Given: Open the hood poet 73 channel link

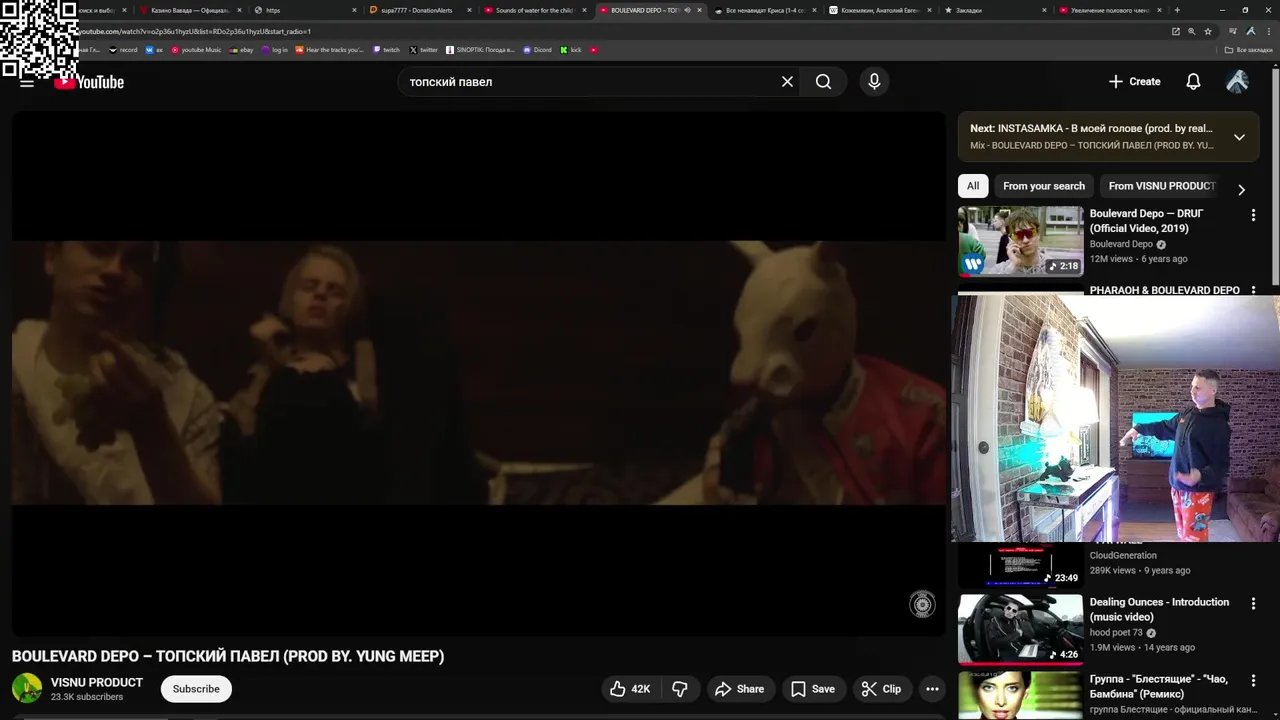Looking at the screenshot, I should (1116, 633).
